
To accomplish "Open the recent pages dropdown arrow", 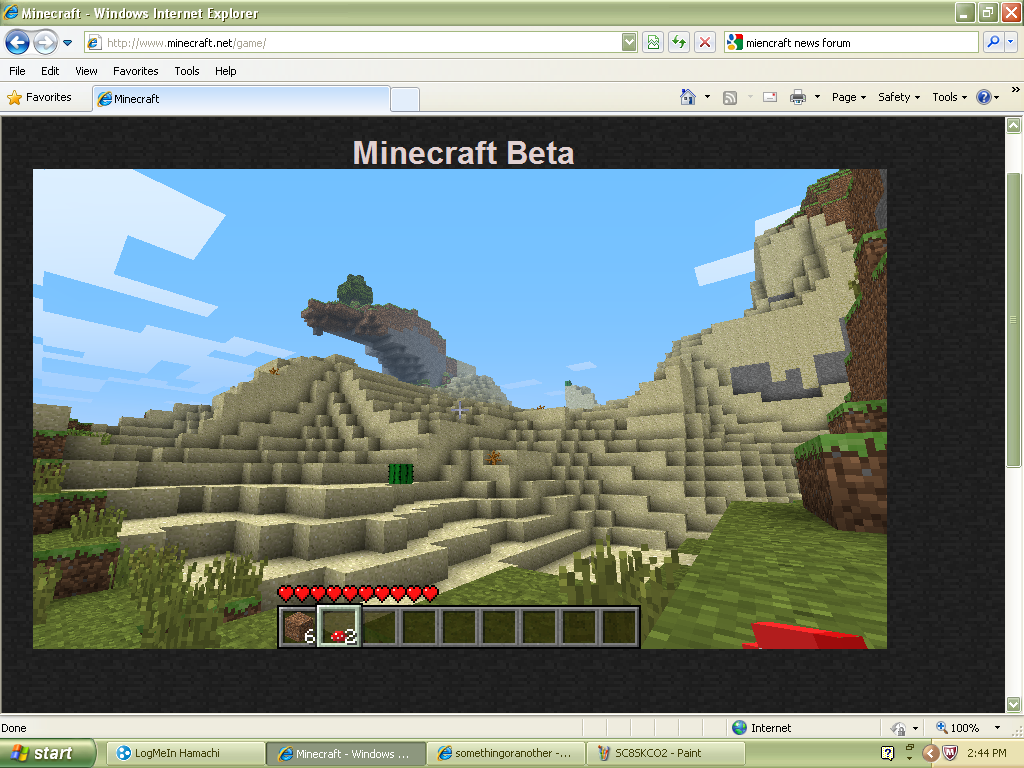I will pyautogui.click(x=67, y=43).
